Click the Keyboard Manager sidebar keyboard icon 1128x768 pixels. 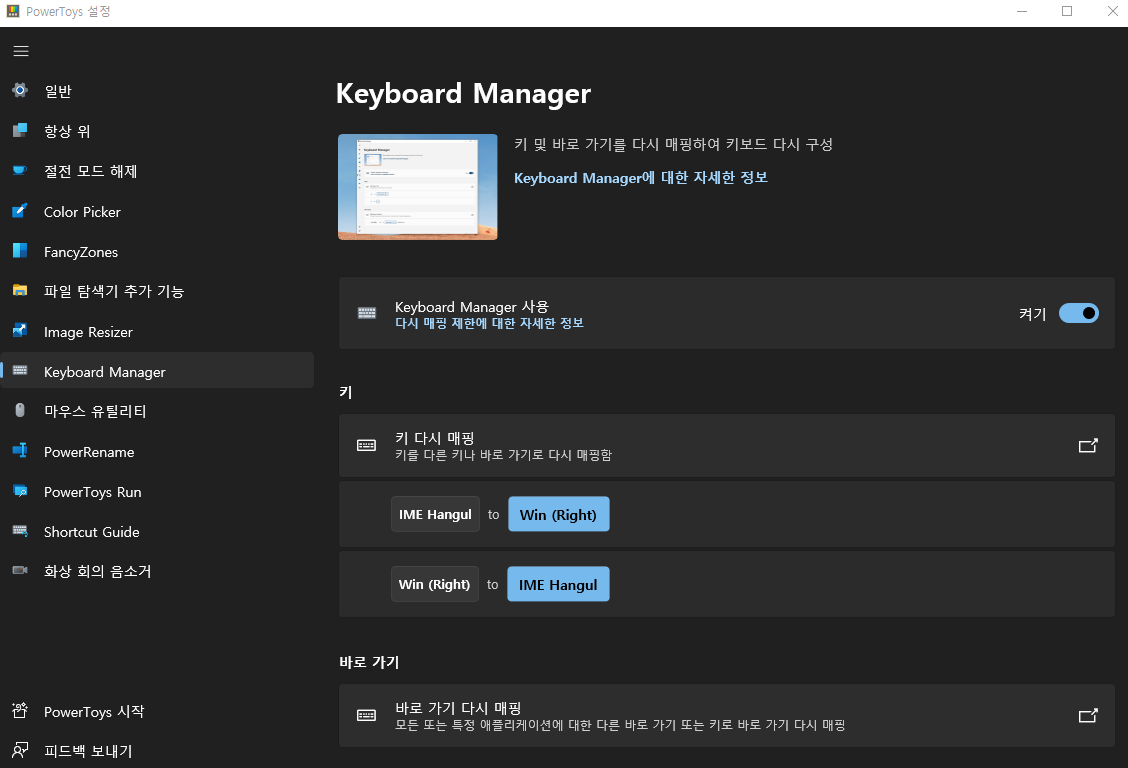(20, 371)
